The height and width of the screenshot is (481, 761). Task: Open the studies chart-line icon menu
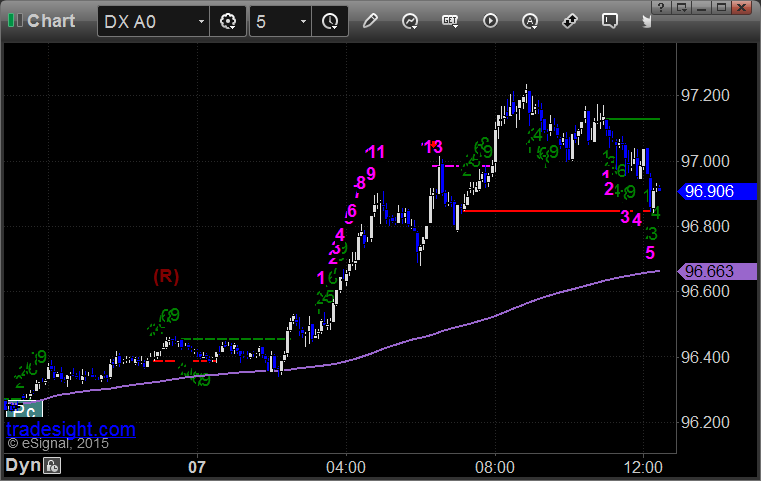point(410,21)
